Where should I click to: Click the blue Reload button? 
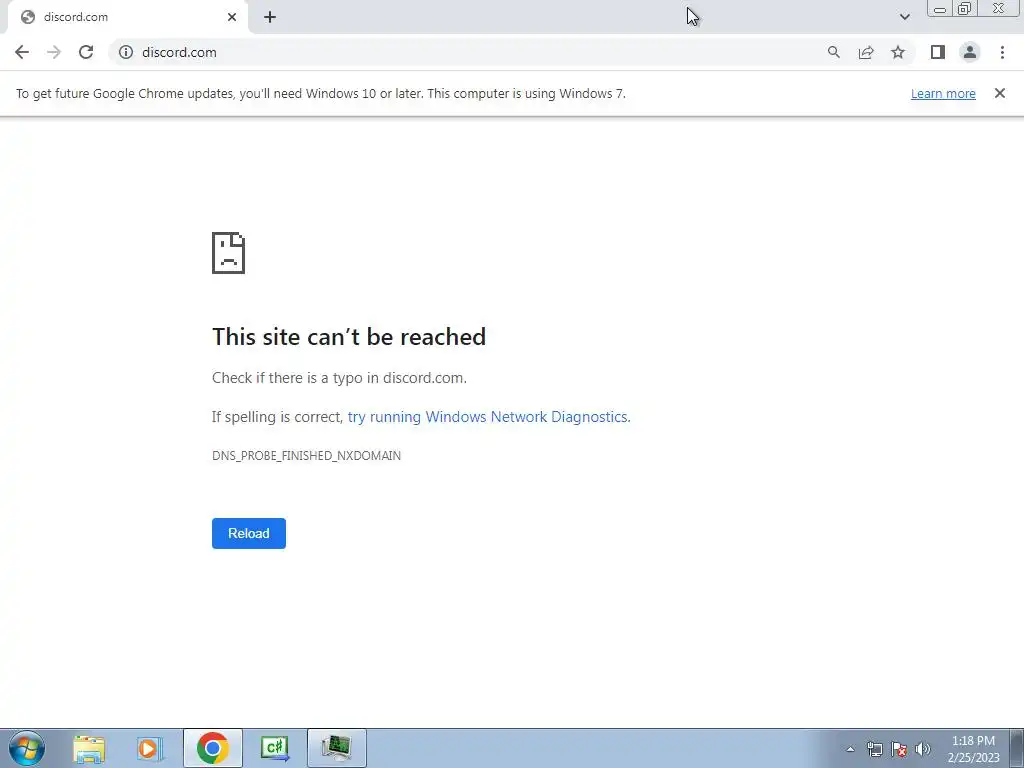coord(249,534)
